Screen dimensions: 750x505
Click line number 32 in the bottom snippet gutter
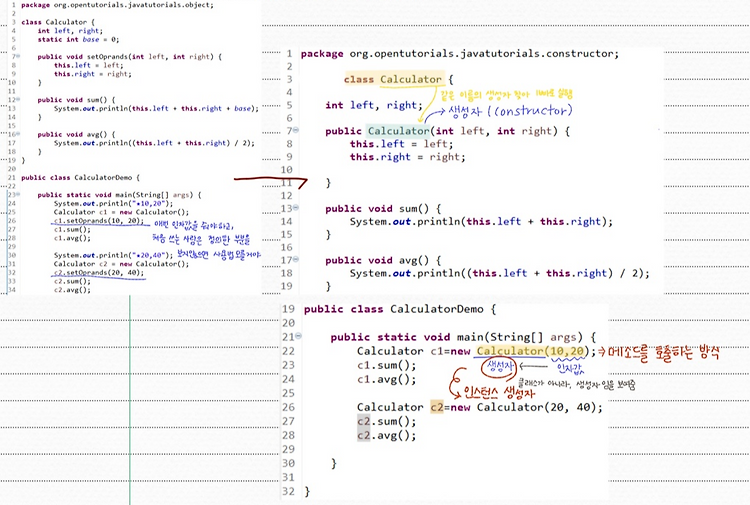click(288, 491)
